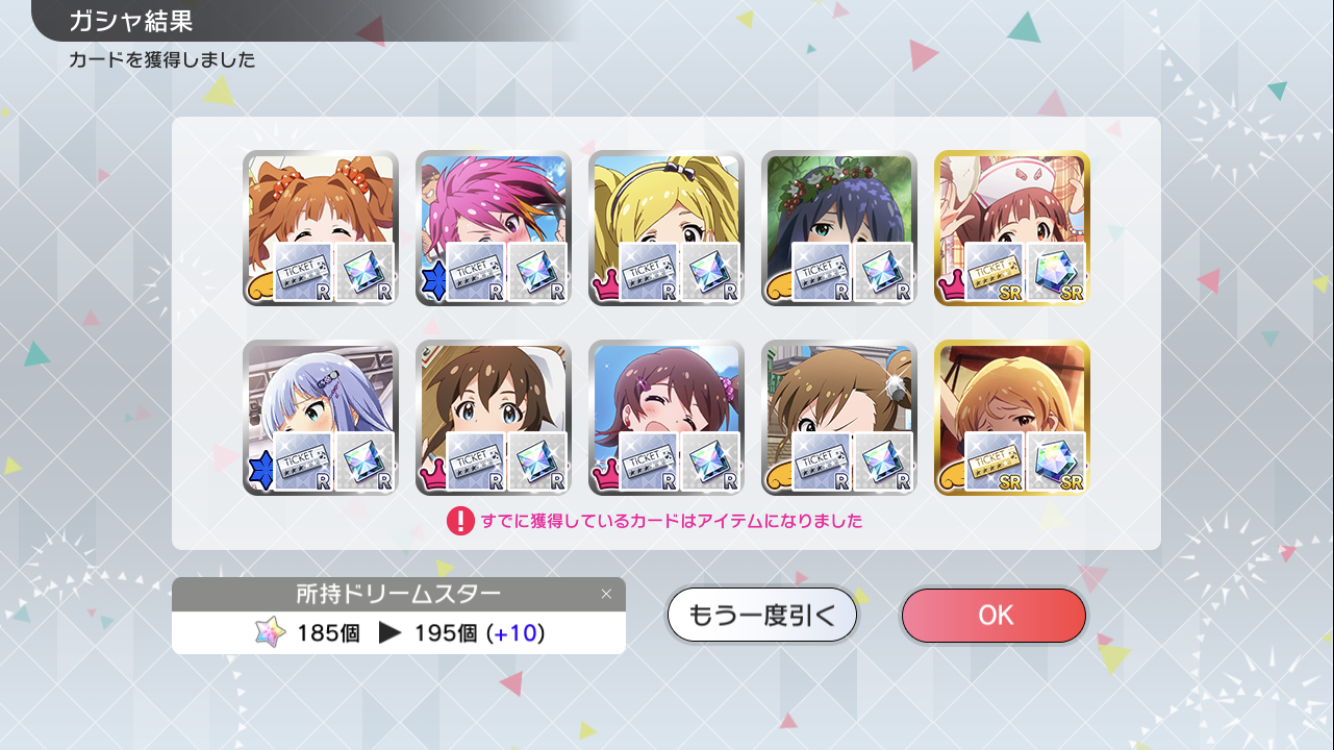Screen dimensions: 1334x750
Task: Click the pink crown type icon on third card
Action: pos(606,288)
